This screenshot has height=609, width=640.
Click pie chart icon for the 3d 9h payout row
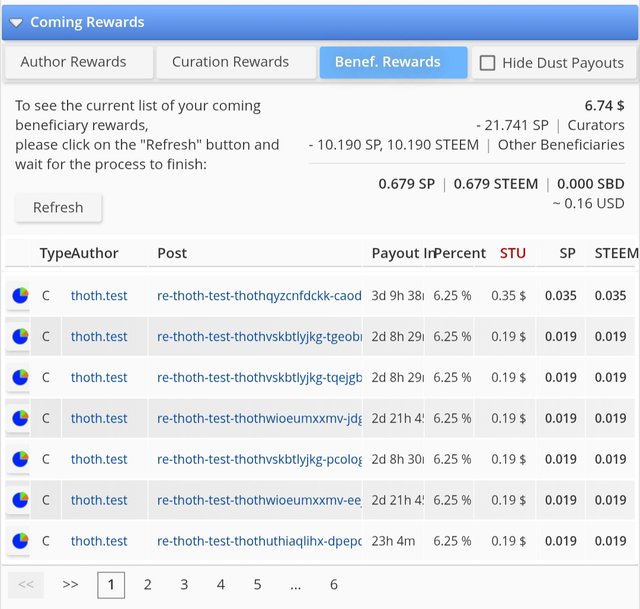point(19,296)
